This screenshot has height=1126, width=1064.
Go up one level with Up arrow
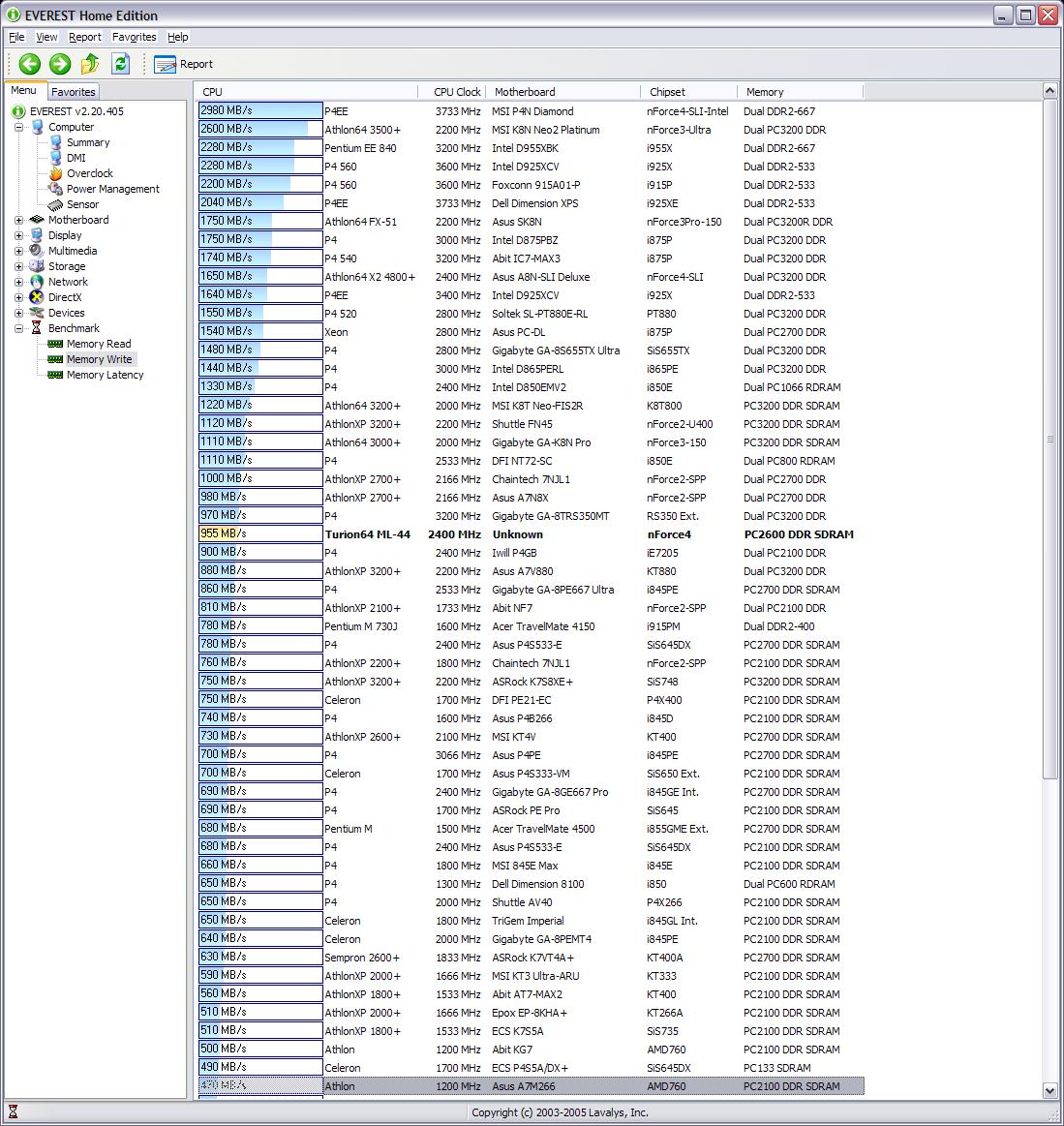pyautogui.click(x=90, y=64)
